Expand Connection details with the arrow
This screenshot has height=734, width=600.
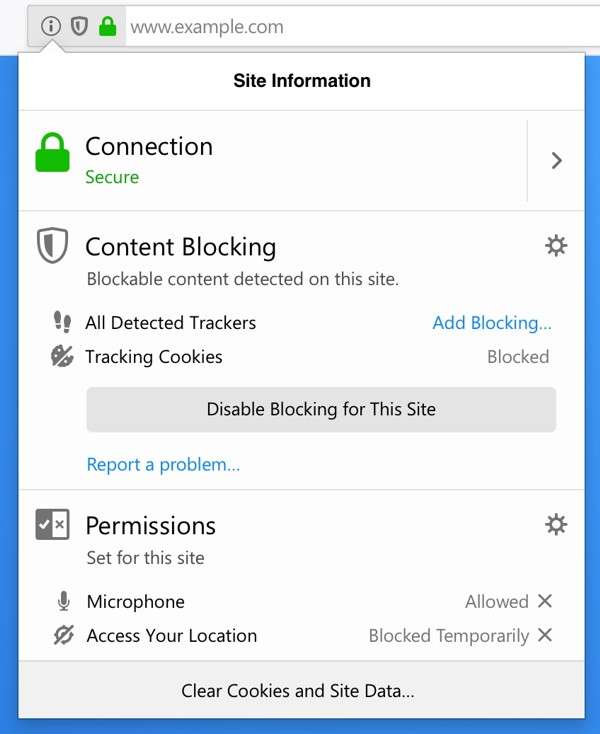point(557,161)
